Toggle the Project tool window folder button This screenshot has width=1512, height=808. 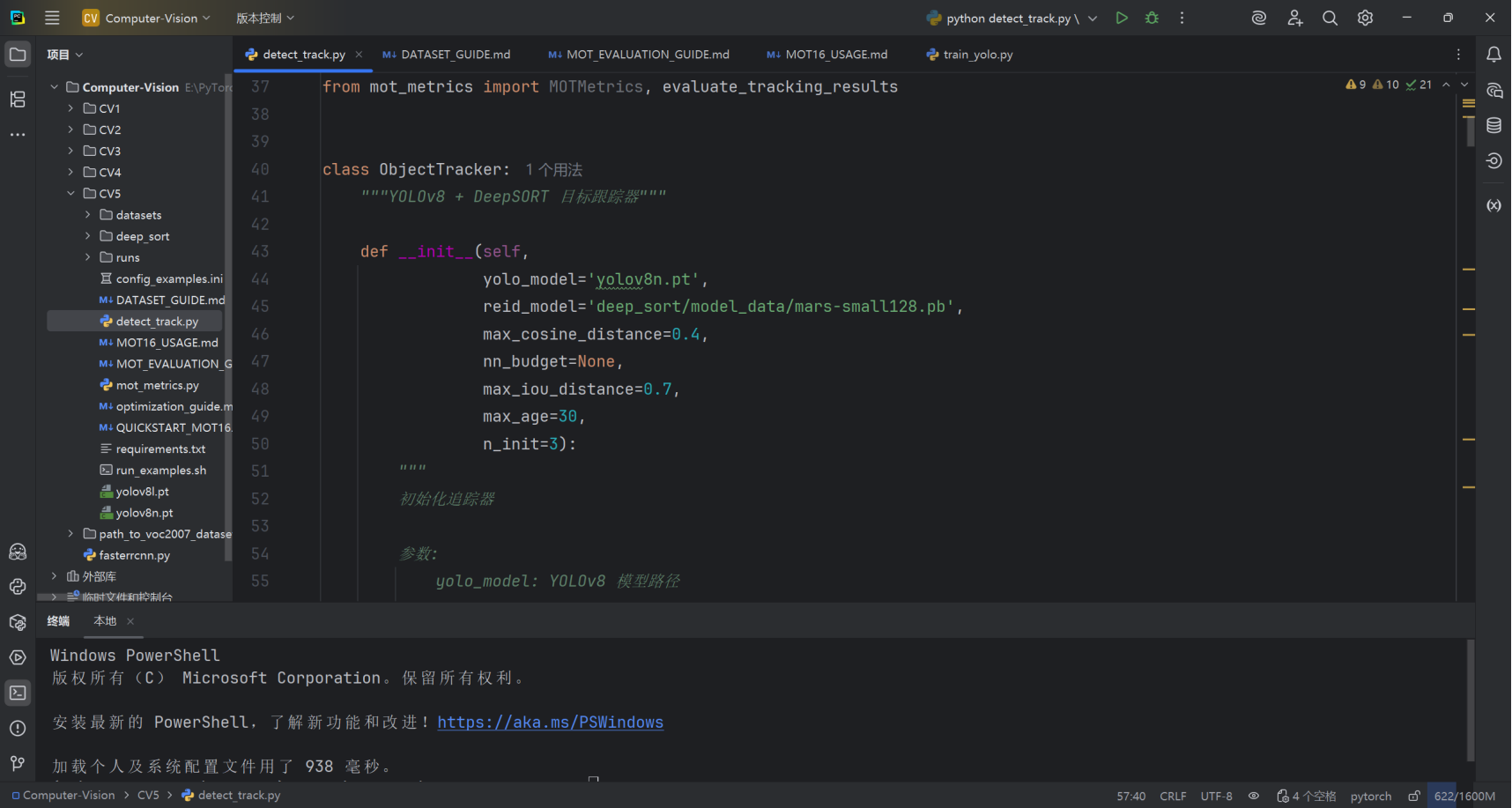(x=18, y=55)
